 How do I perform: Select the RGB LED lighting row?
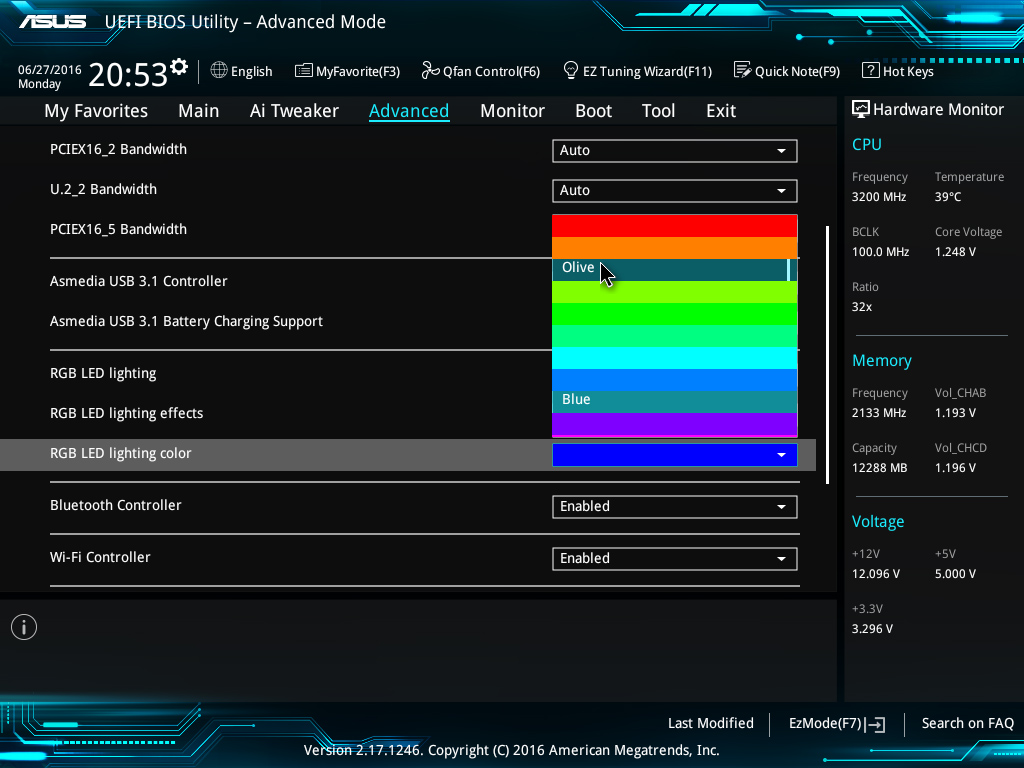tap(103, 374)
